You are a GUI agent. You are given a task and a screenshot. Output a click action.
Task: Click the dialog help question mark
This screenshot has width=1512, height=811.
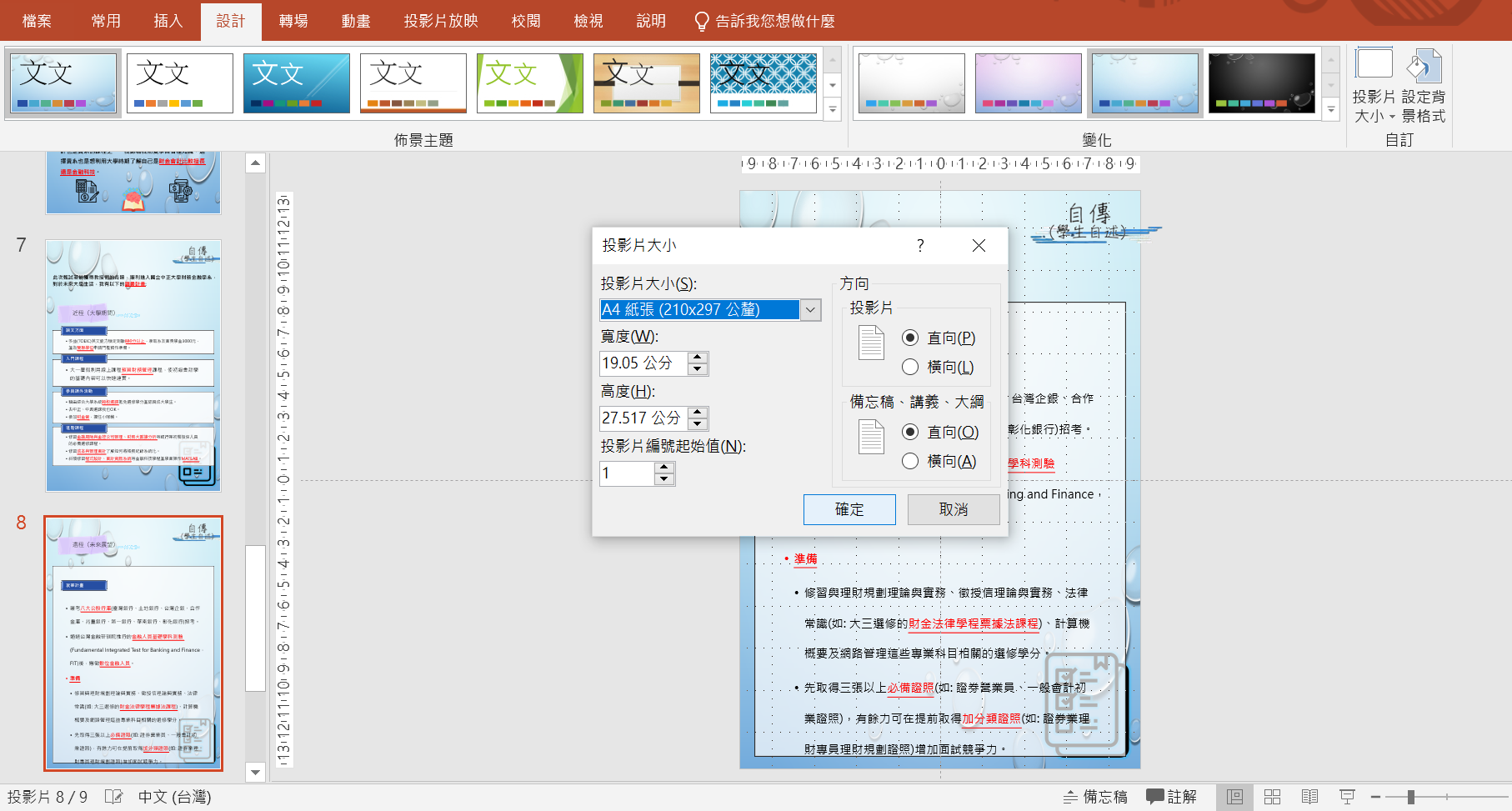(x=920, y=245)
